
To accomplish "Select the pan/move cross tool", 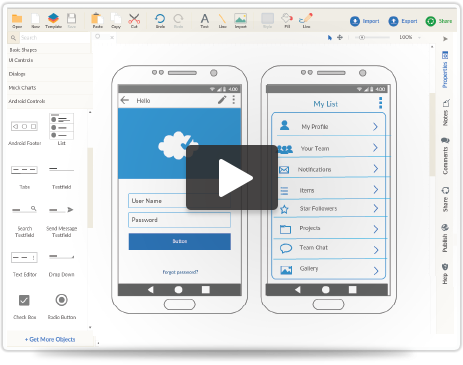I will [x=340, y=37].
